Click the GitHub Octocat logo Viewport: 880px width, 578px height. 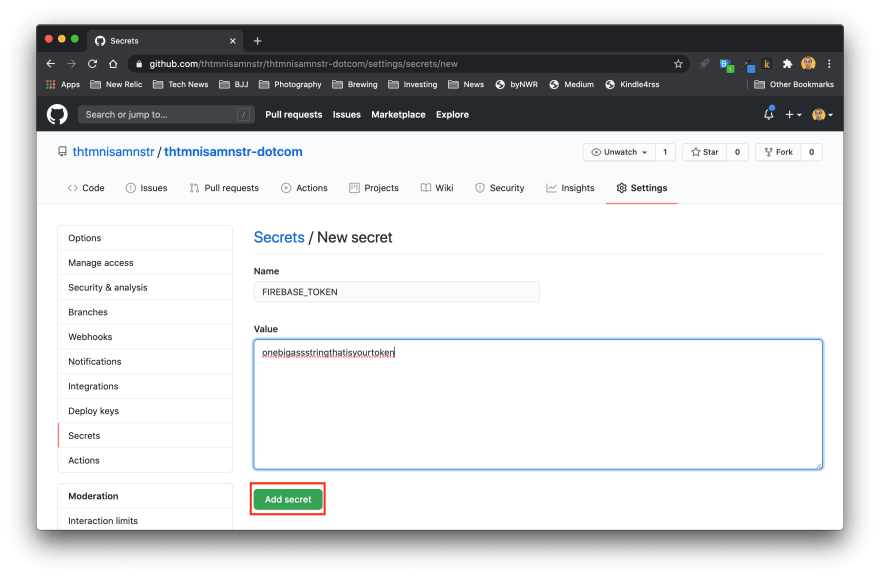[57, 114]
